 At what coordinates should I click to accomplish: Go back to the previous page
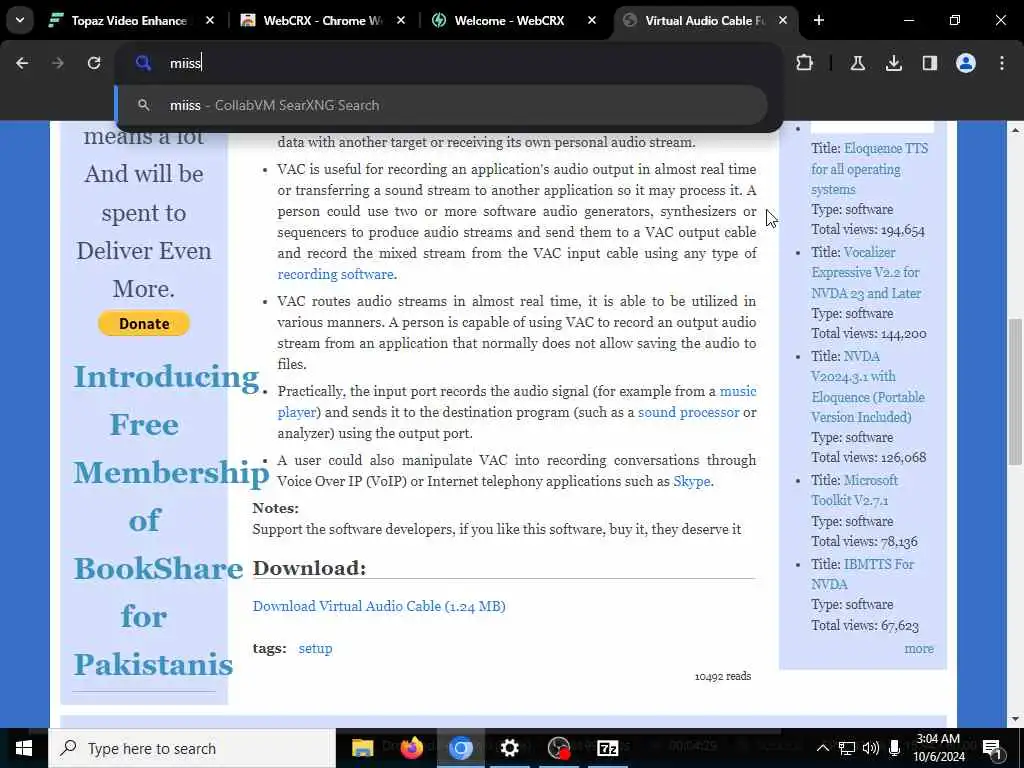point(22,63)
